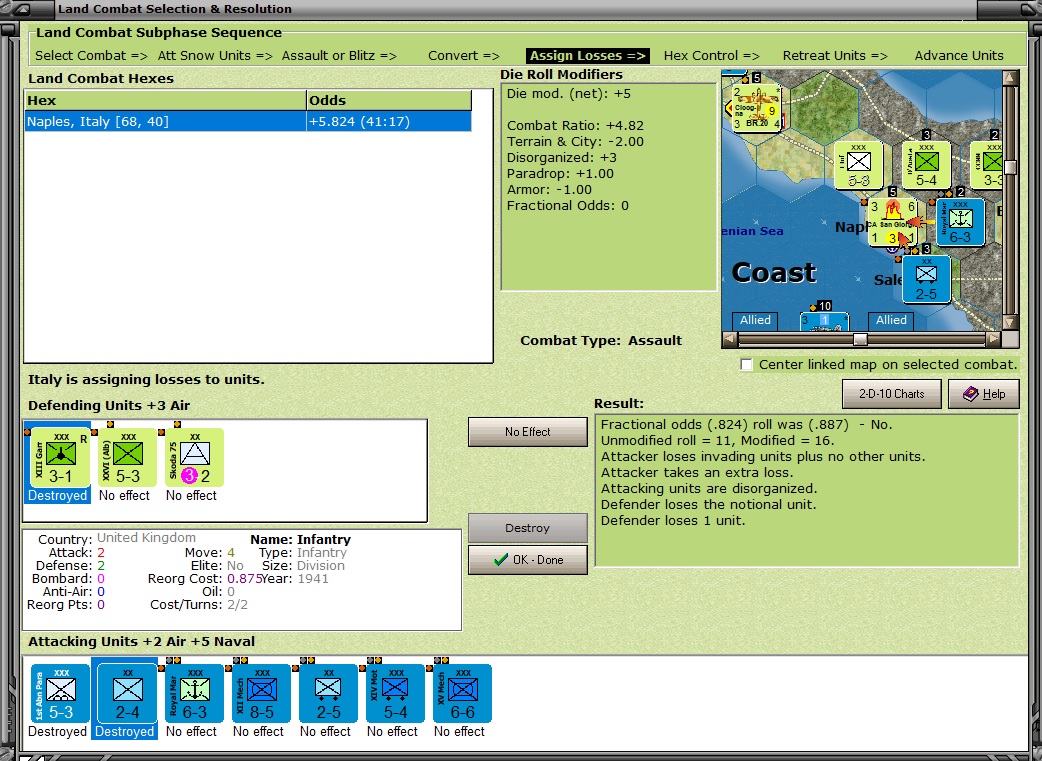
Task: Click the naval counter at map bottom
Action: [x=824, y=321]
